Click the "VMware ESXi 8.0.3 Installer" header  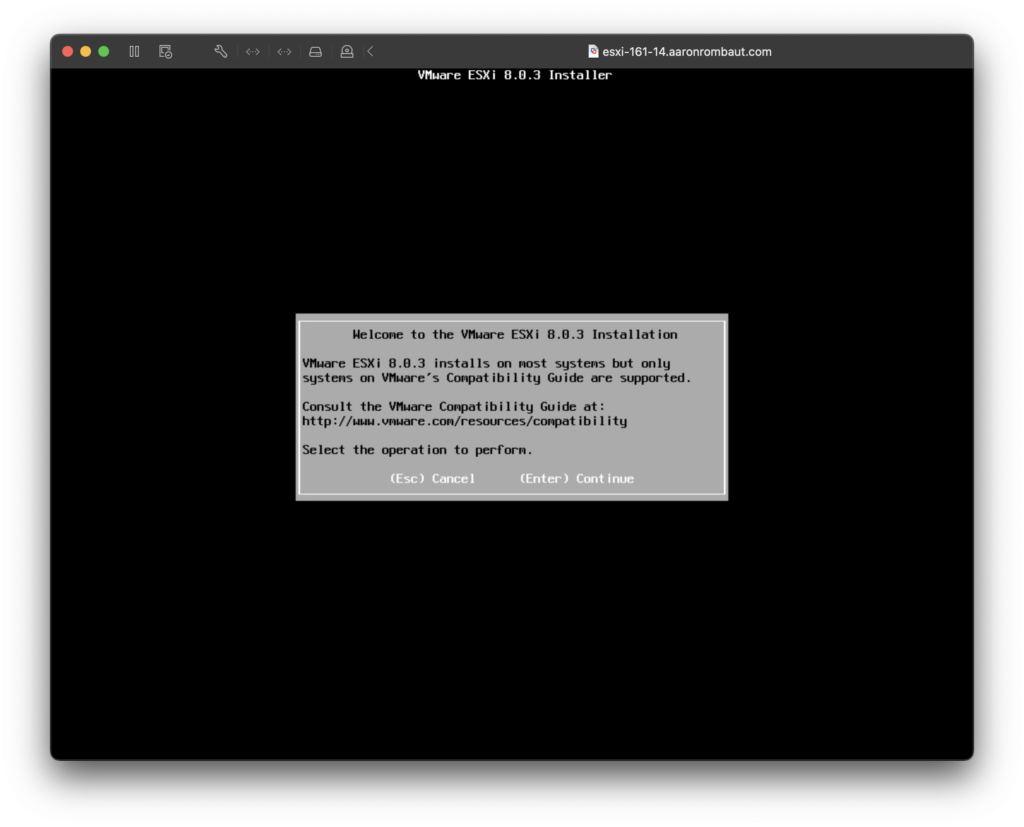coord(514,75)
